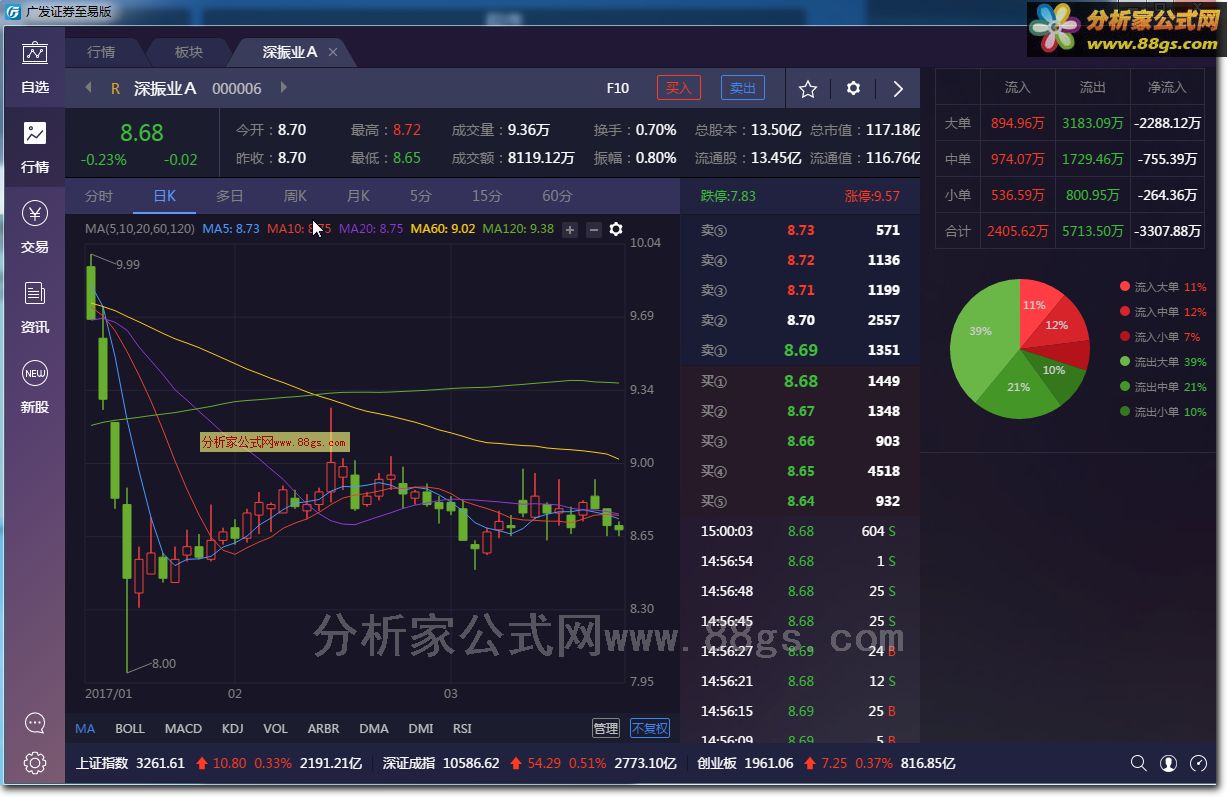The image size is (1229, 798).
Task: Select the ARBR indicator
Action: pos(323,729)
